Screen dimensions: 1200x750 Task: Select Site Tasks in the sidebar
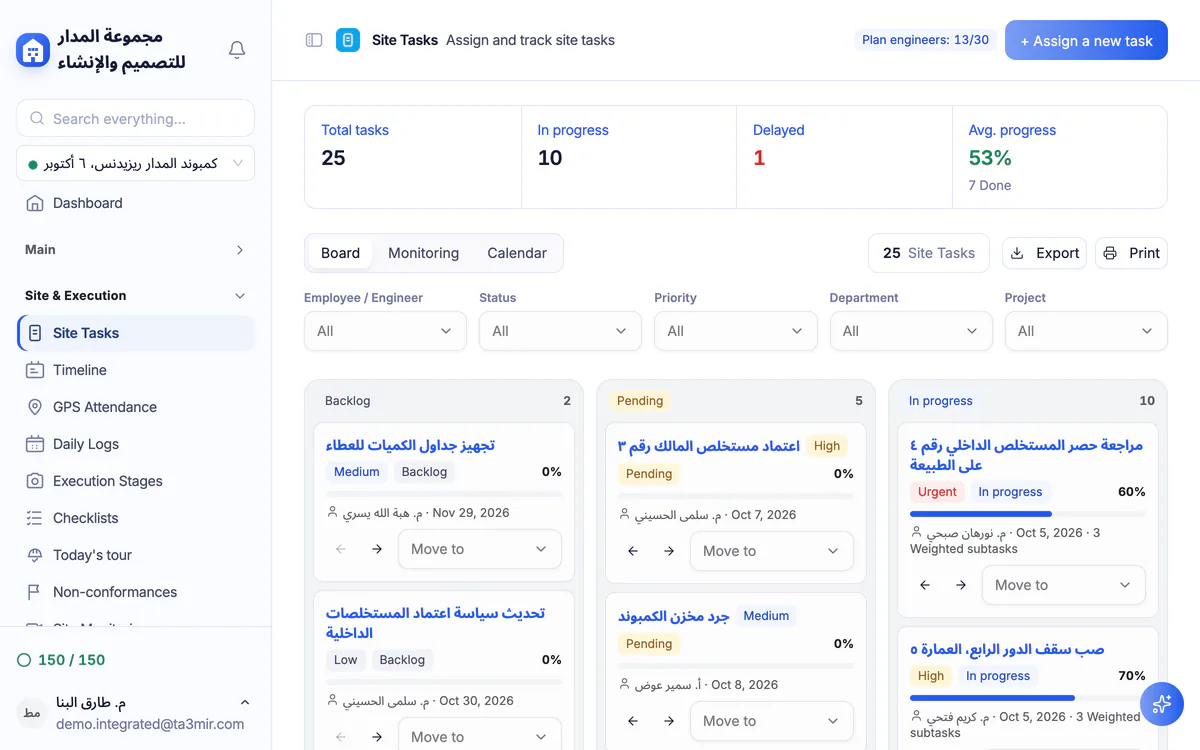pyautogui.click(x=135, y=333)
